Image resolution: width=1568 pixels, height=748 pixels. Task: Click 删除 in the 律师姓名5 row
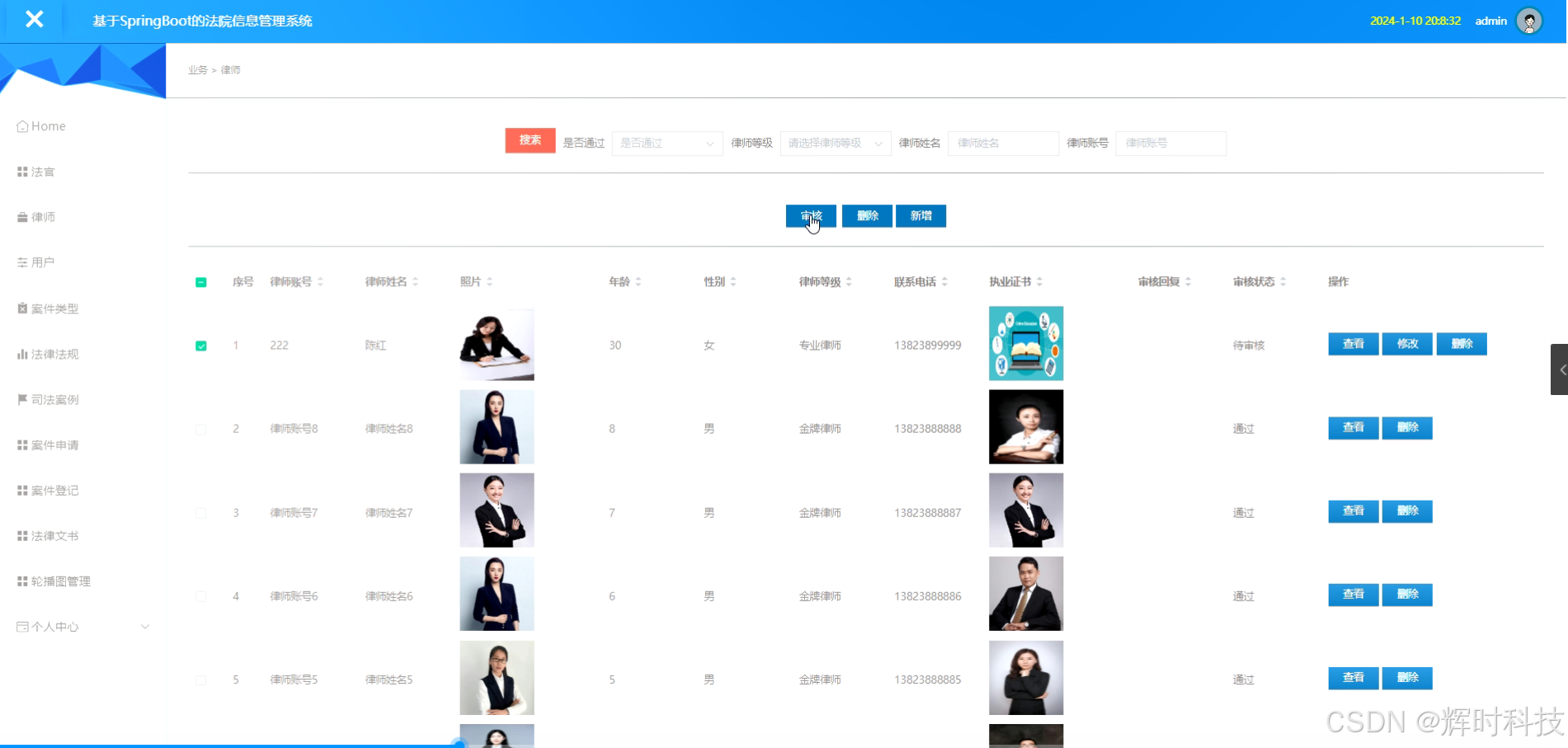(1407, 678)
